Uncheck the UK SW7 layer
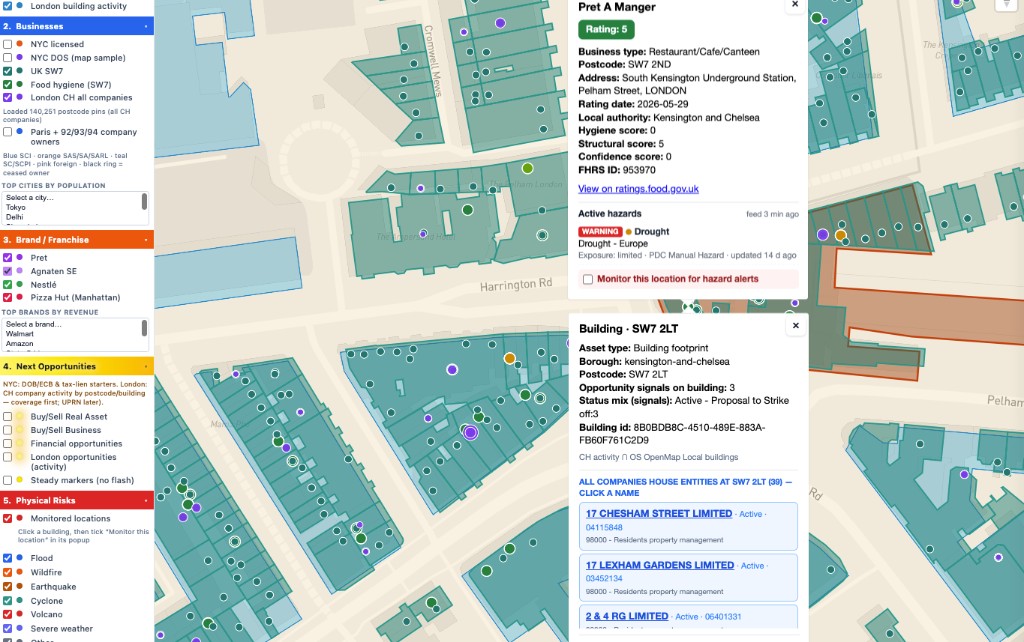Image resolution: width=1024 pixels, height=642 pixels. pyautogui.click(x=7, y=71)
